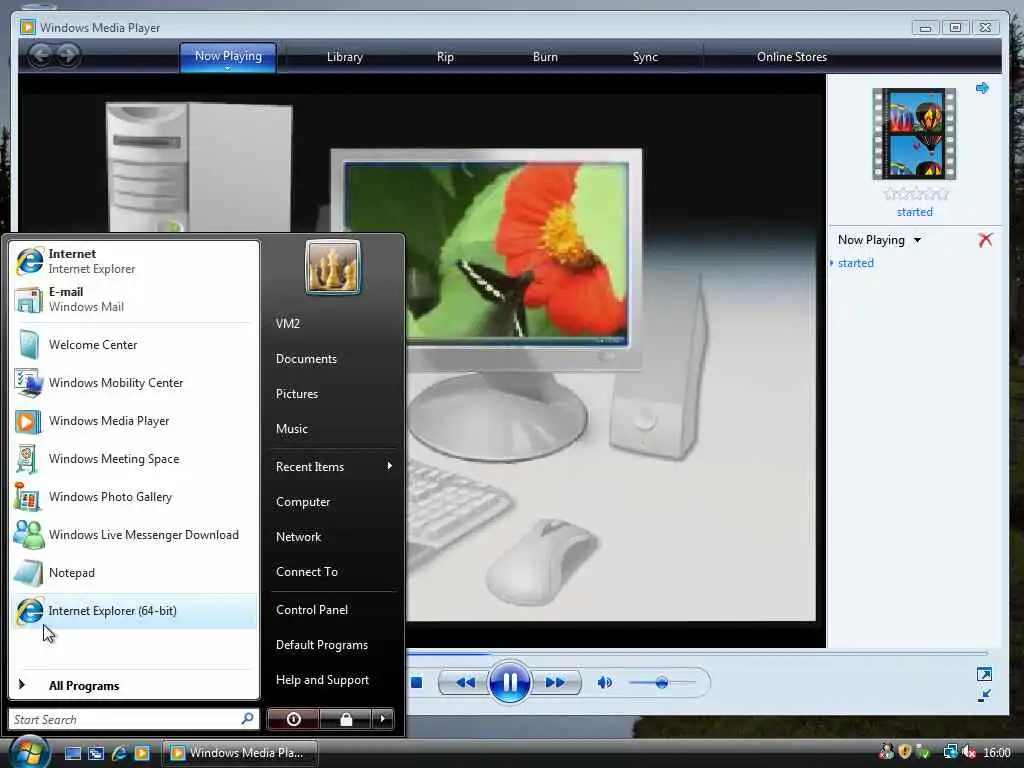The image size is (1024, 768).
Task: Launch Notepad from Start menu
Action: 134,573
